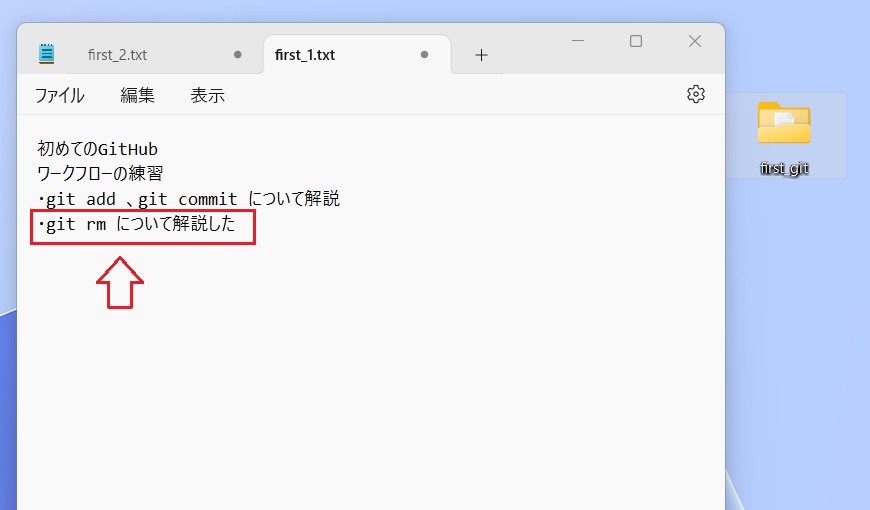Add a new tab with plus button
The image size is (870, 510).
(481, 55)
